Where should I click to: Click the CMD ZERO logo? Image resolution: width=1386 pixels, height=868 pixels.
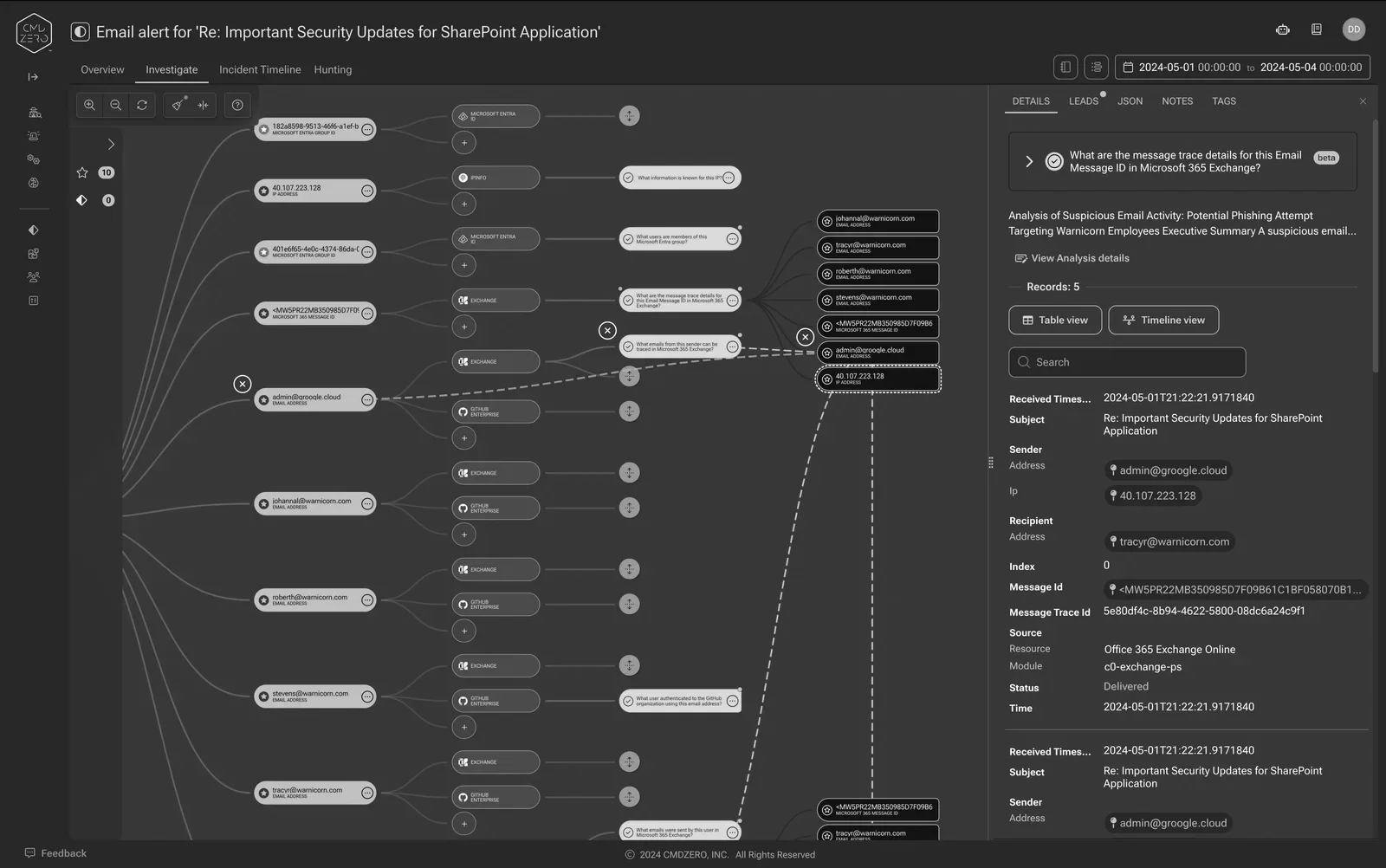coord(34,33)
